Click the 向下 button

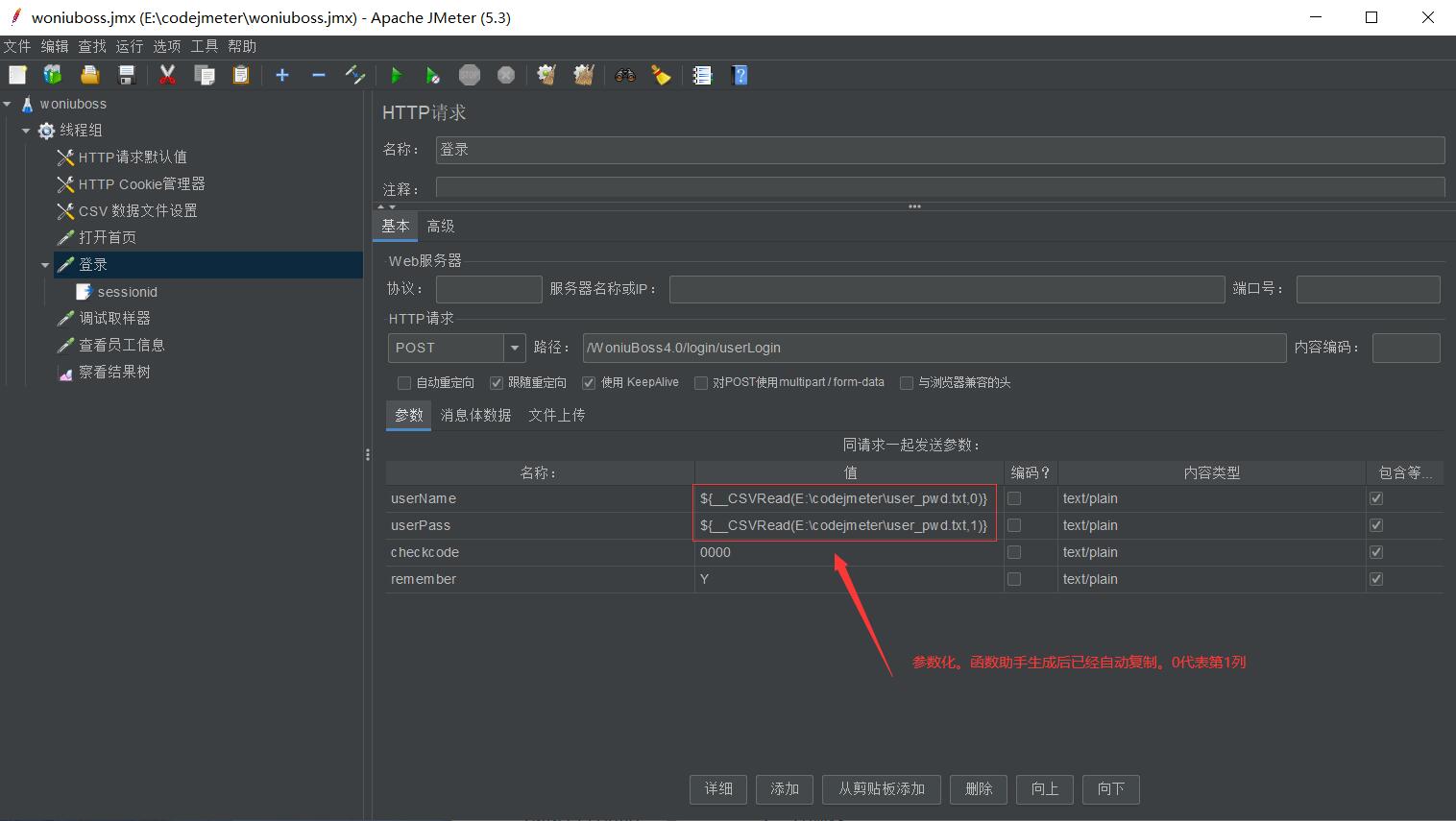(1111, 788)
